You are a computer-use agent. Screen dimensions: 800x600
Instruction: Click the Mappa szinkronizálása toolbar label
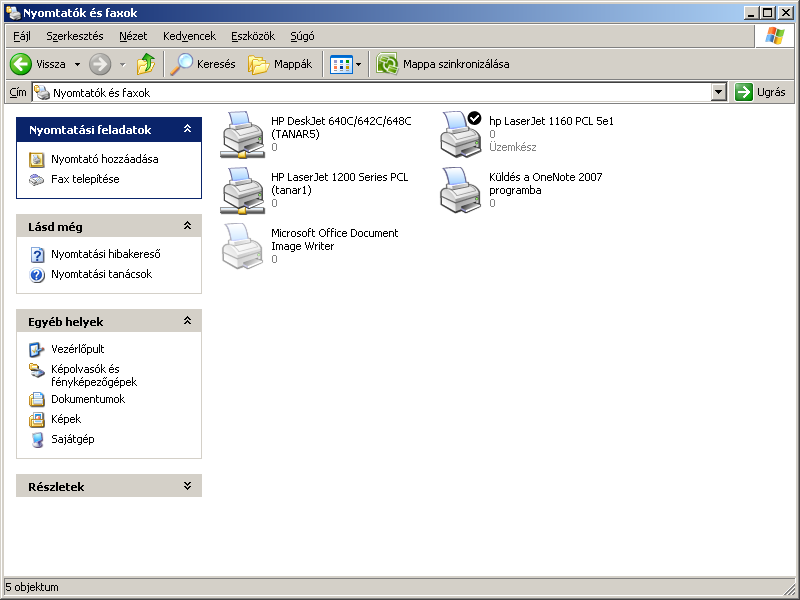[x=456, y=64]
